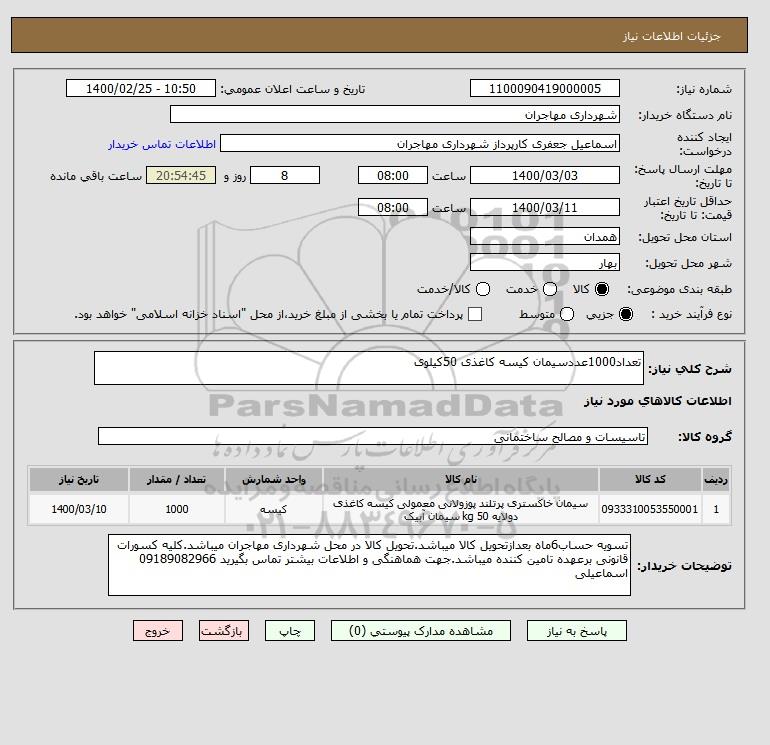The width and height of the screenshot is (770, 745).
Task: Click the buyer name field شهرداری مهاجران
Action: 395,114
